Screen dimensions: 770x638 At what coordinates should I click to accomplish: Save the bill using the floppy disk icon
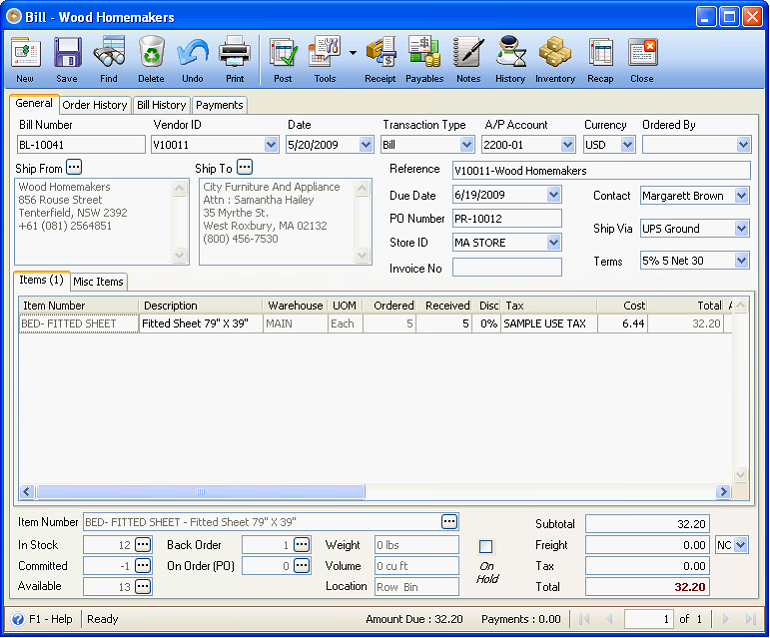click(67, 59)
